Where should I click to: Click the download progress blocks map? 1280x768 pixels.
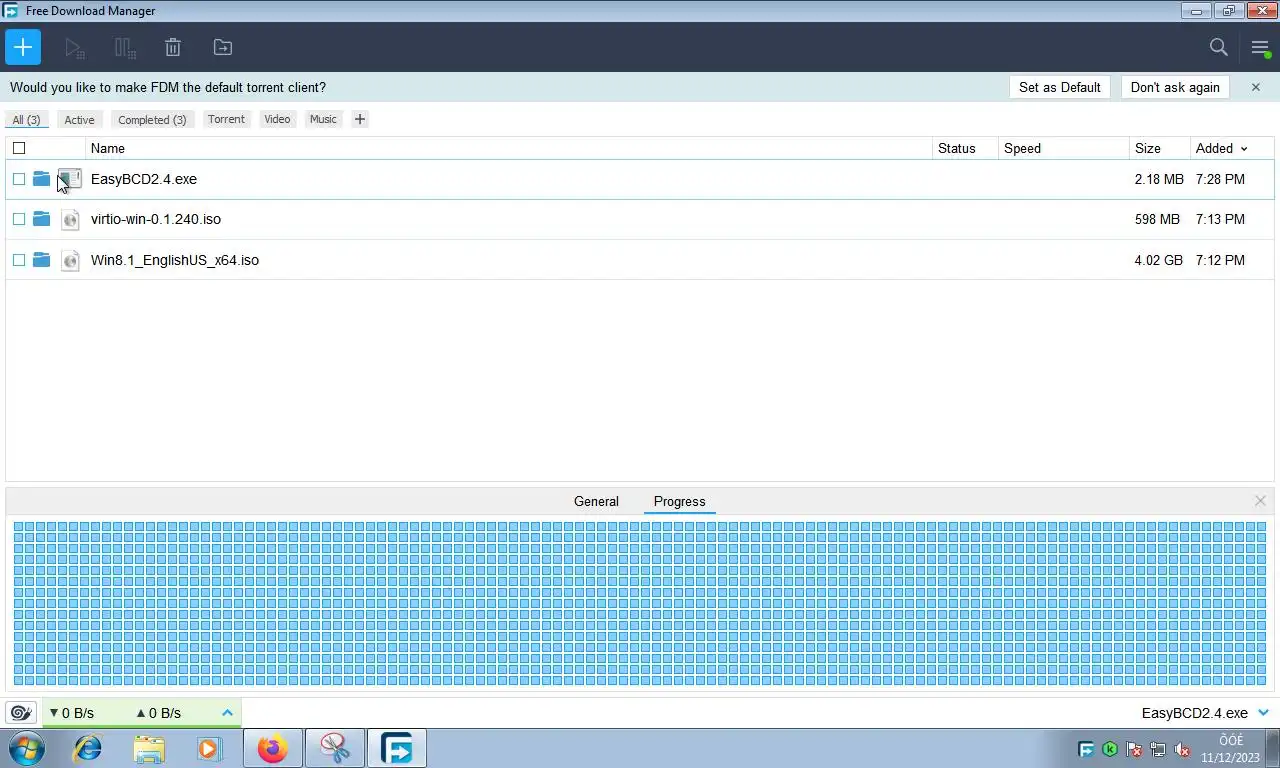(640, 603)
